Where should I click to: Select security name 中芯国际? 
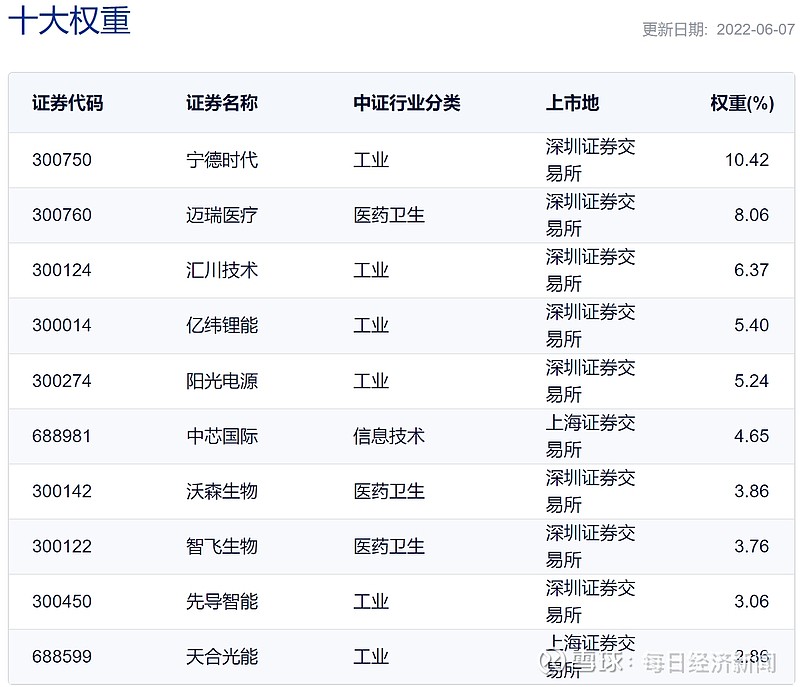click(222, 436)
